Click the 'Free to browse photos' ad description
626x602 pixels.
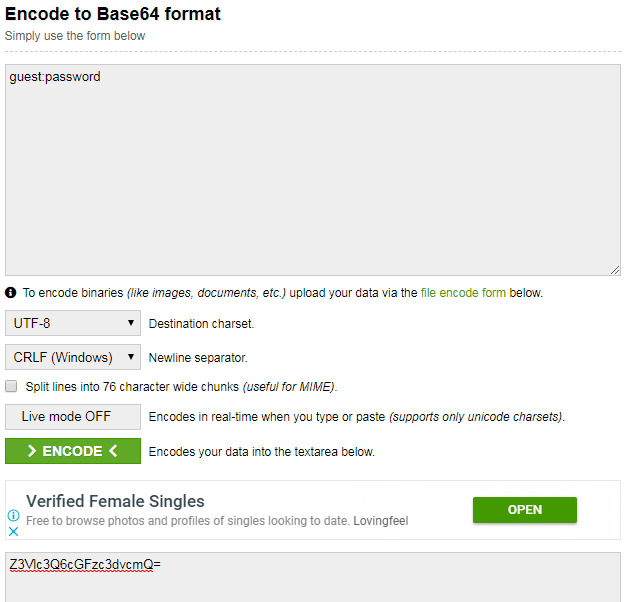click(217, 521)
